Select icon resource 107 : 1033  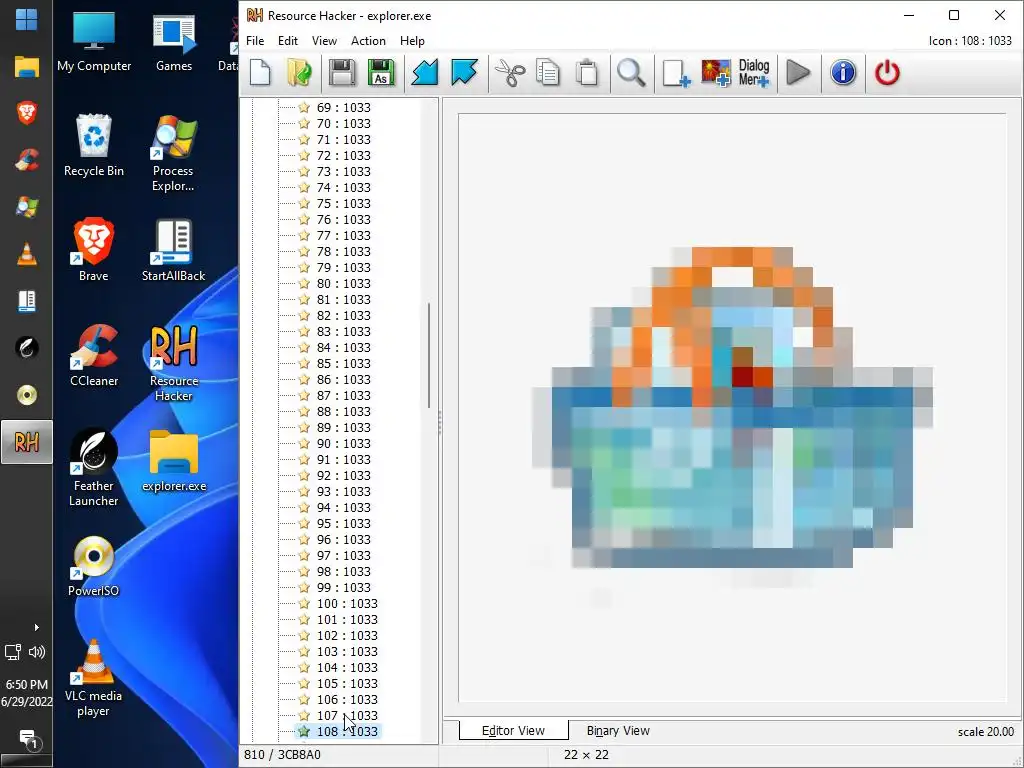point(347,716)
